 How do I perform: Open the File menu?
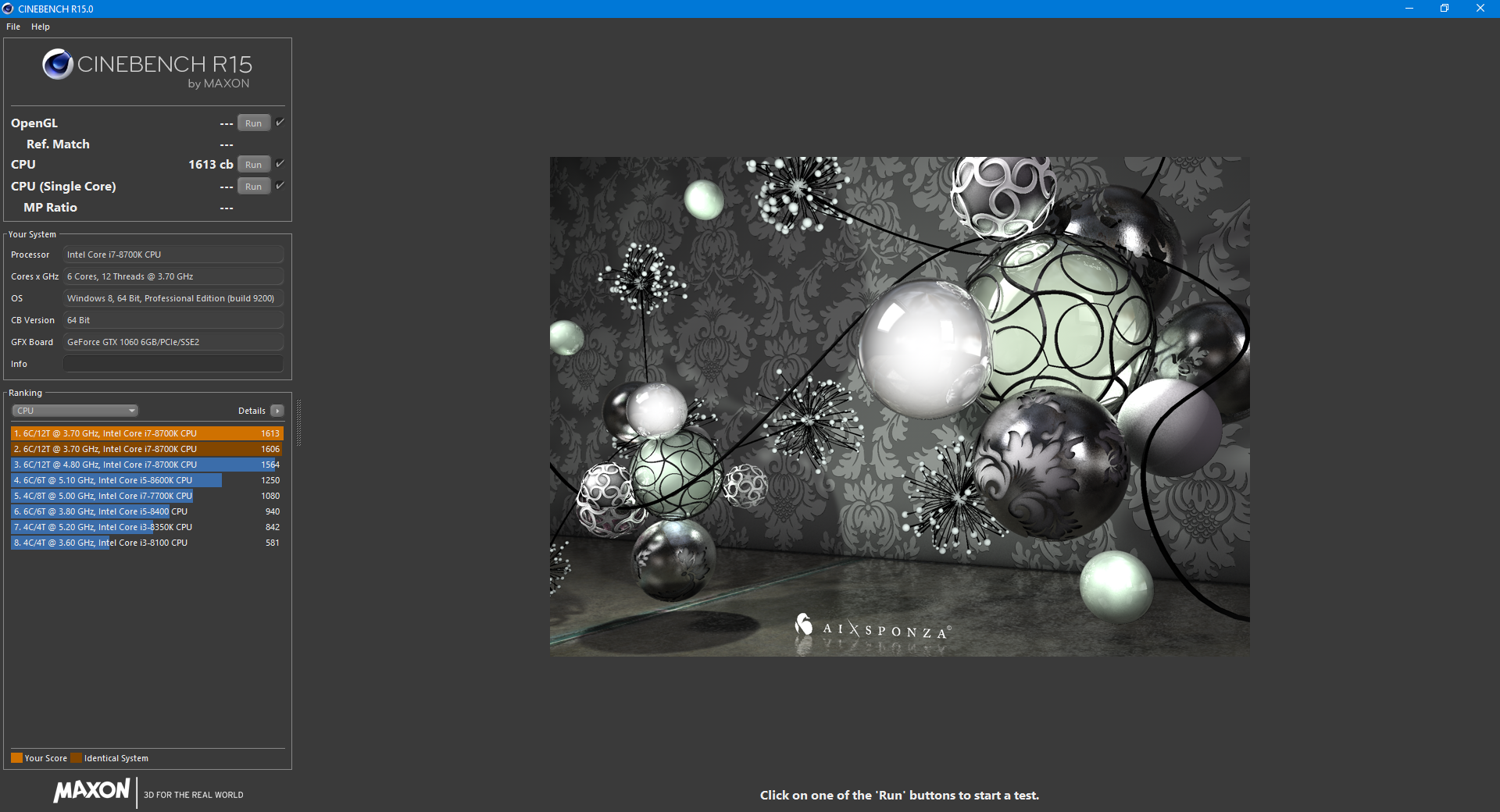pos(13,27)
